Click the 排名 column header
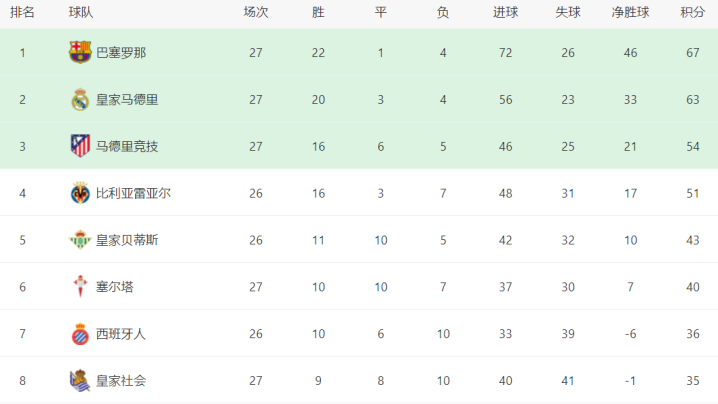Image resolution: width=718 pixels, height=404 pixels. tap(23, 12)
